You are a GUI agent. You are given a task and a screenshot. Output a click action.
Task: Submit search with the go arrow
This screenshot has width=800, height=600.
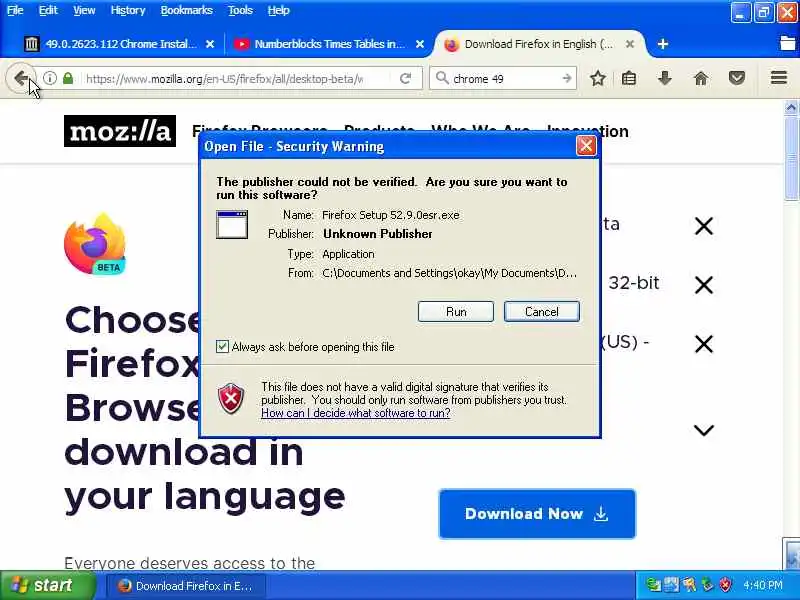(x=566, y=79)
